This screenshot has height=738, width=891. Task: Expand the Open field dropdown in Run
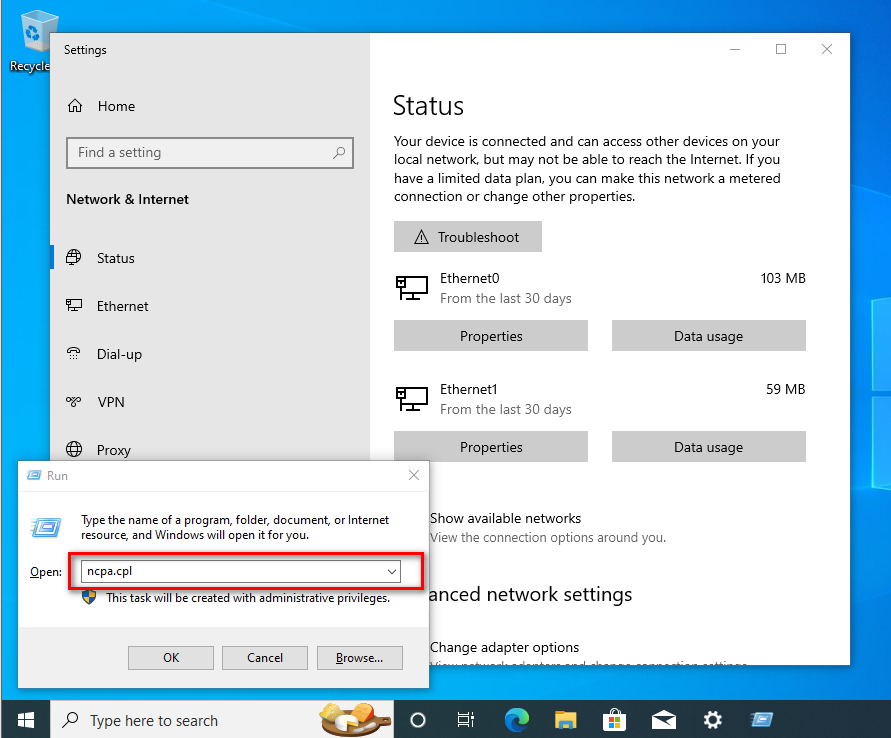pos(391,571)
